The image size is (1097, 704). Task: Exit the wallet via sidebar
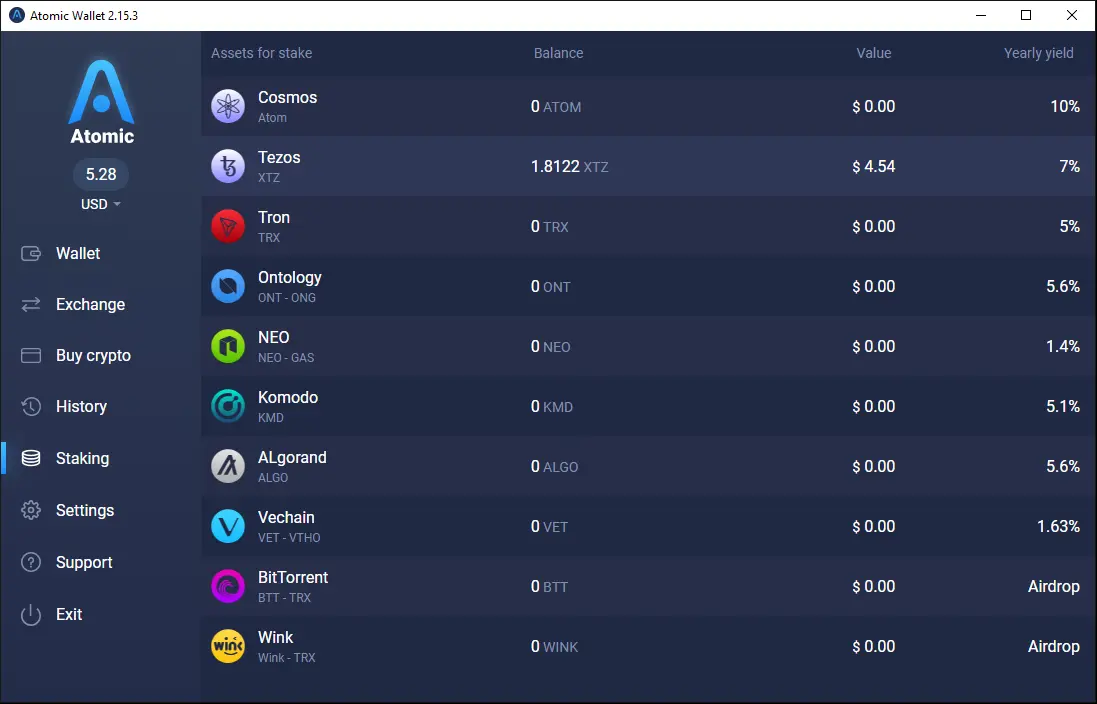[x=69, y=614]
